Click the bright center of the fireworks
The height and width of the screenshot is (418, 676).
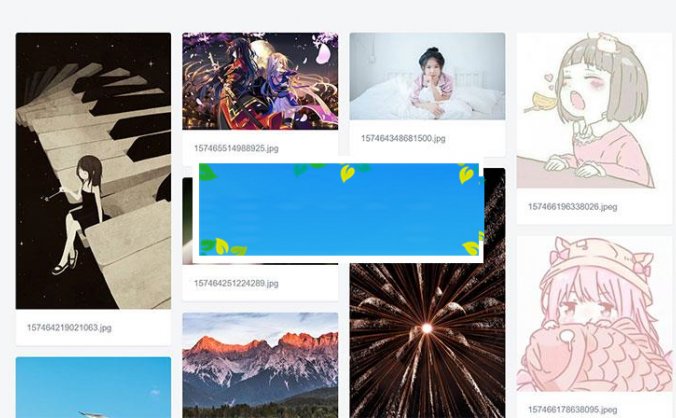pyautogui.click(x=427, y=328)
